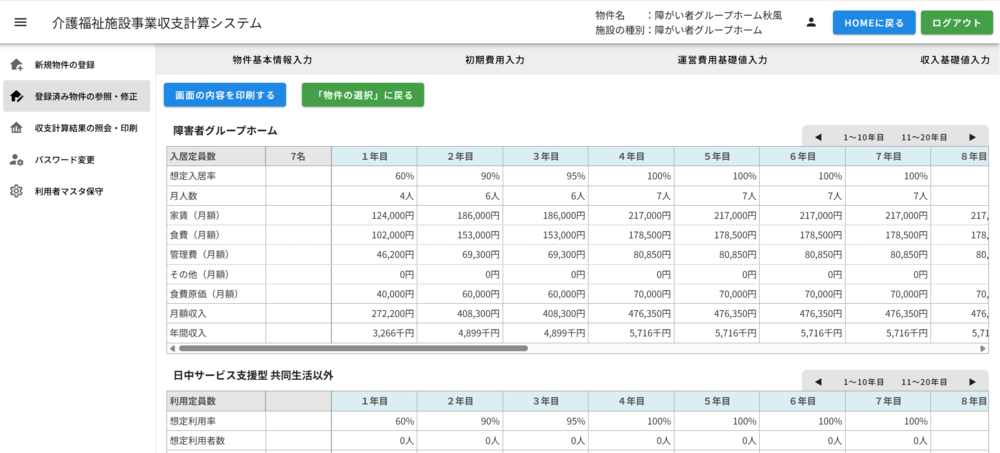The width and height of the screenshot is (1000, 453).
Task: Click the 124,000円 rent value
Action: 392,216
